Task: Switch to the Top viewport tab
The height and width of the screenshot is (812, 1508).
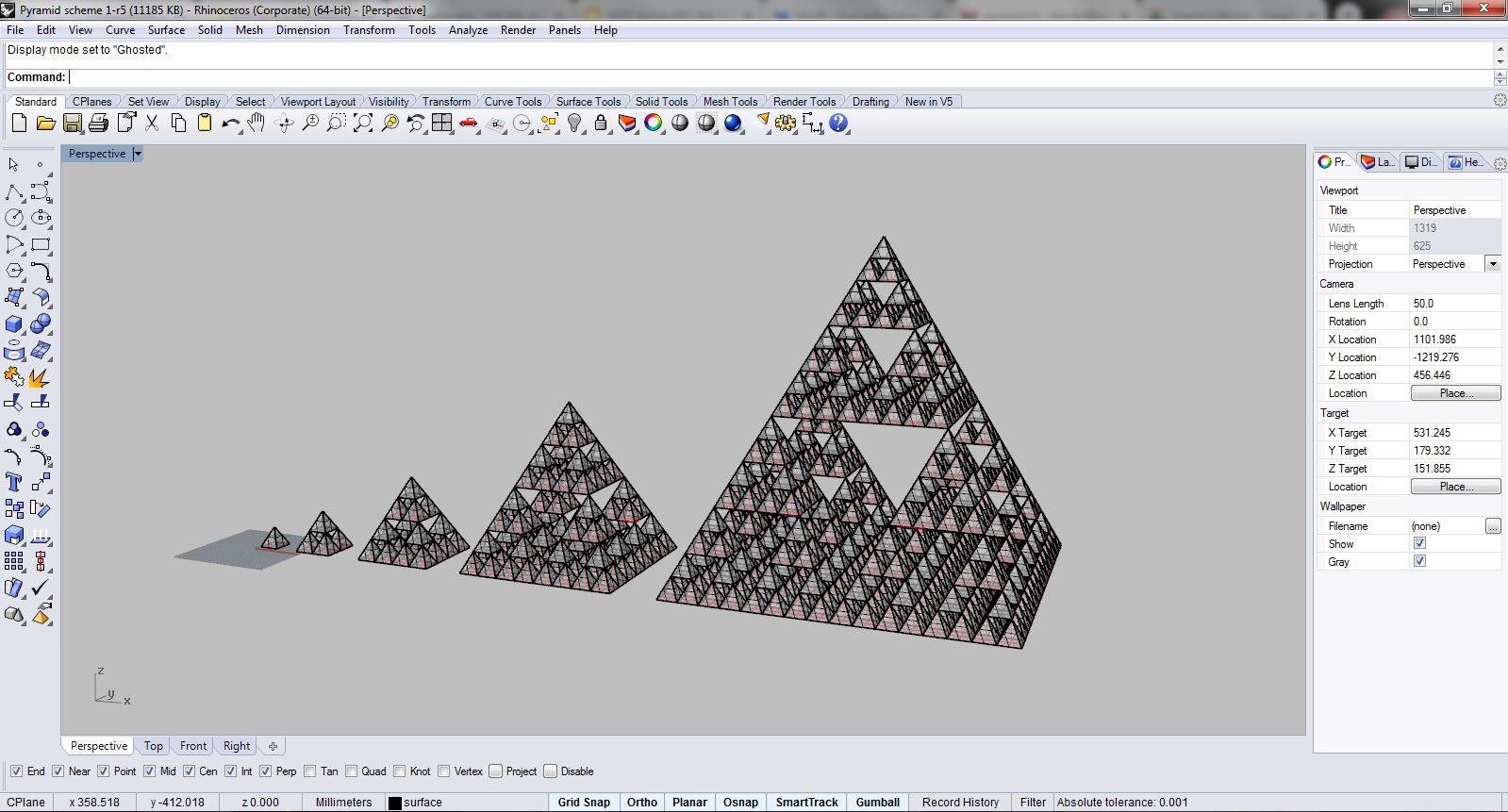Action: pyautogui.click(x=153, y=746)
